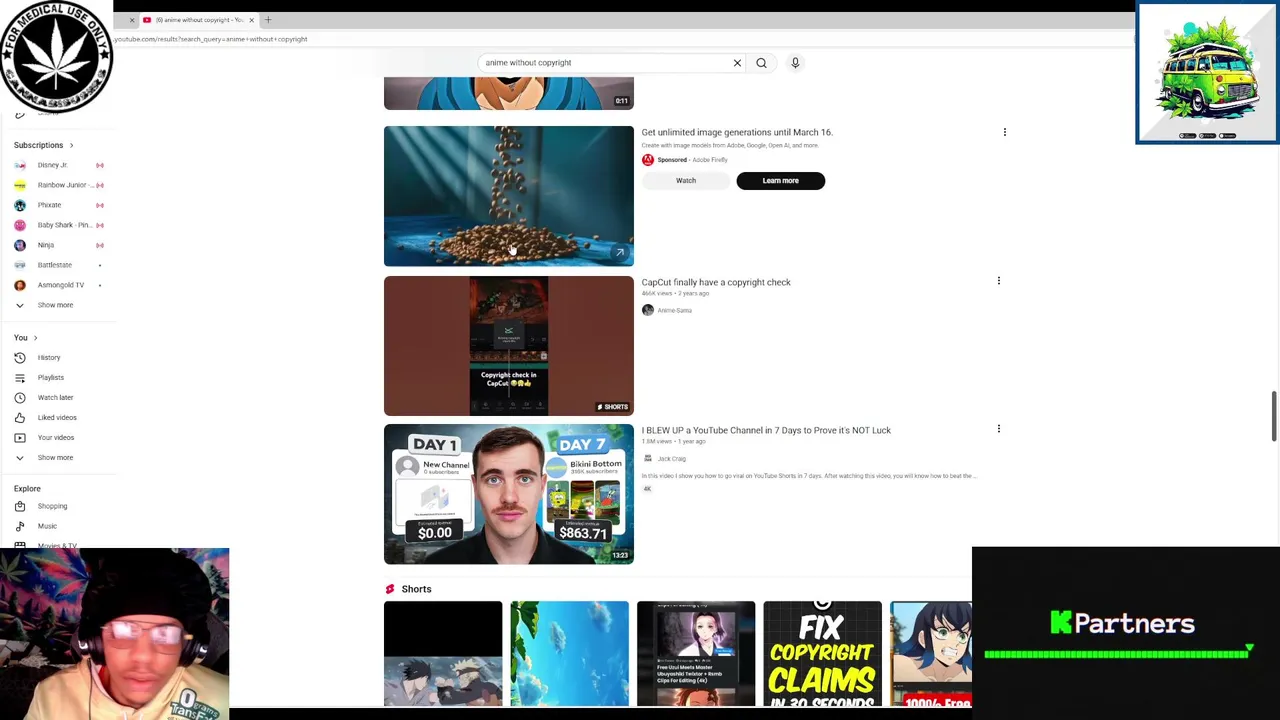Open CapCut finally have a copyright check title
The width and height of the screenshot is (1280, 720).
click(716, 282)
